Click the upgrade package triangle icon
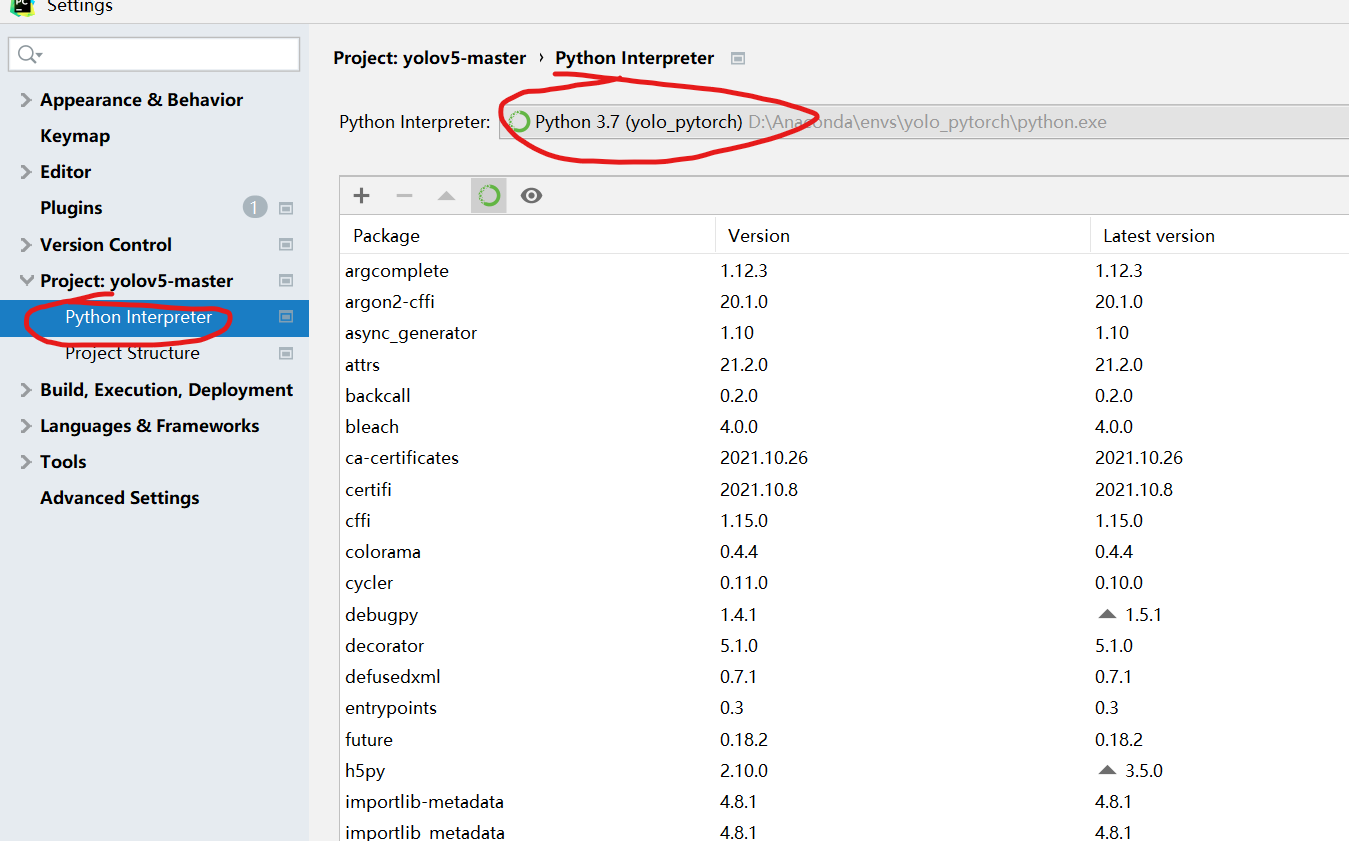Image resolution: width=1349 pixels, height=841 pixels. click(446, 195)
